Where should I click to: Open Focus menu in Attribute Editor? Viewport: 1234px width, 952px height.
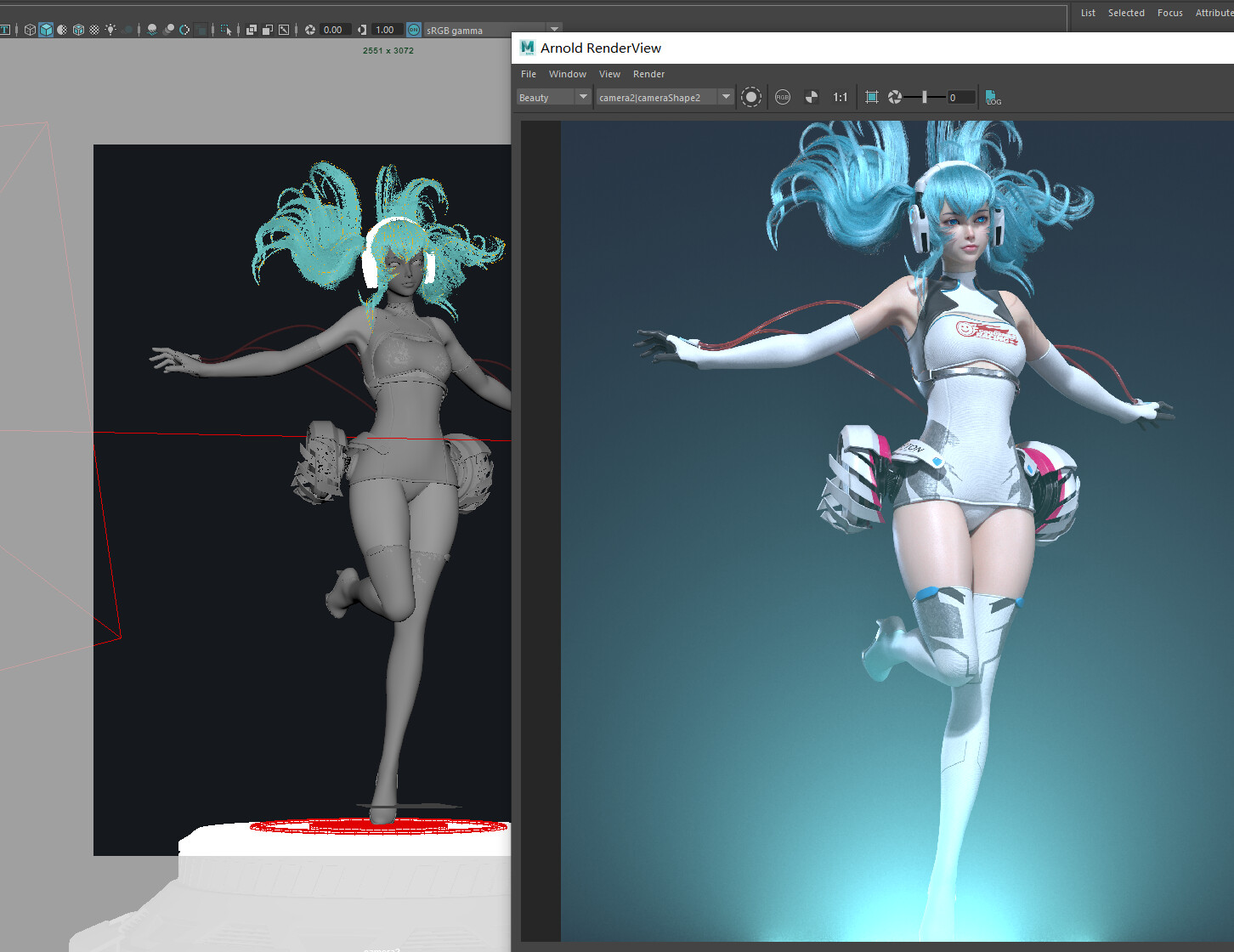1169,13
